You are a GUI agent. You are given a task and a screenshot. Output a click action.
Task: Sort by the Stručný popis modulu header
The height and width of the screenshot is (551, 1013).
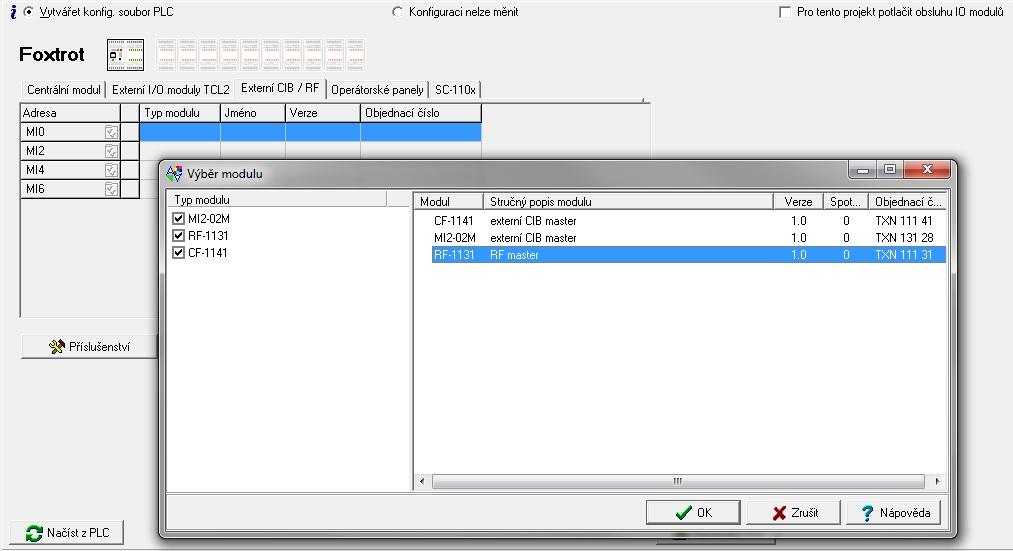[628, 202]
